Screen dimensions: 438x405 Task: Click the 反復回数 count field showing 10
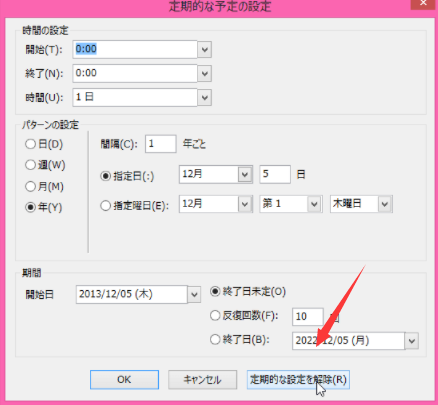click(x=308, y=316)
